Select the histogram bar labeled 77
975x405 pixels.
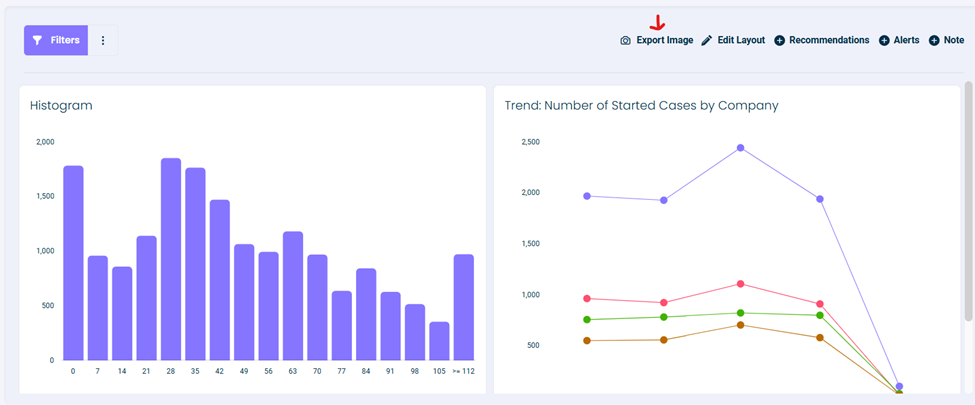coord(341,326)
